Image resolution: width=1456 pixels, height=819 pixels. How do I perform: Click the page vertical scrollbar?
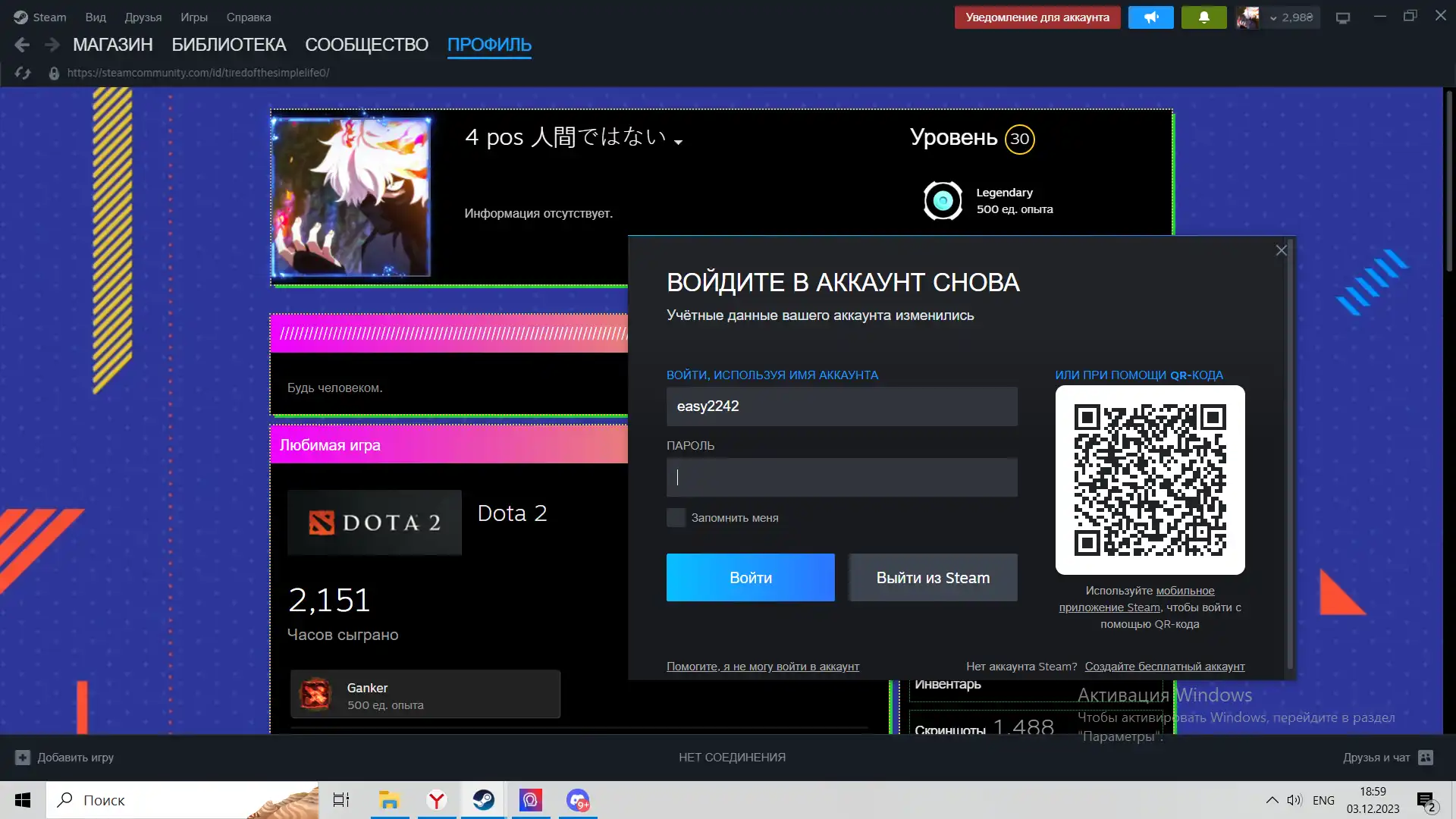coord(1448,182)
